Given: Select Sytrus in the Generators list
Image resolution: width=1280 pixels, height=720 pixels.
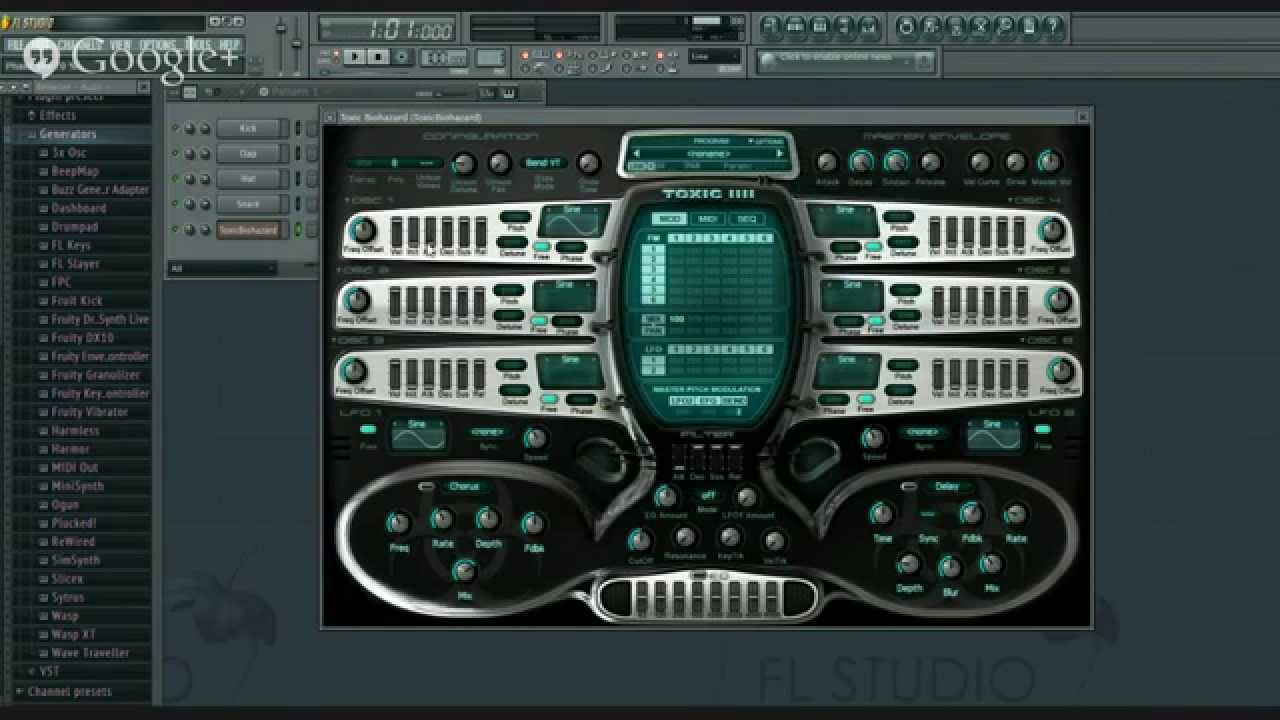Looking at the screenshot, I should (x=67, y=597).
